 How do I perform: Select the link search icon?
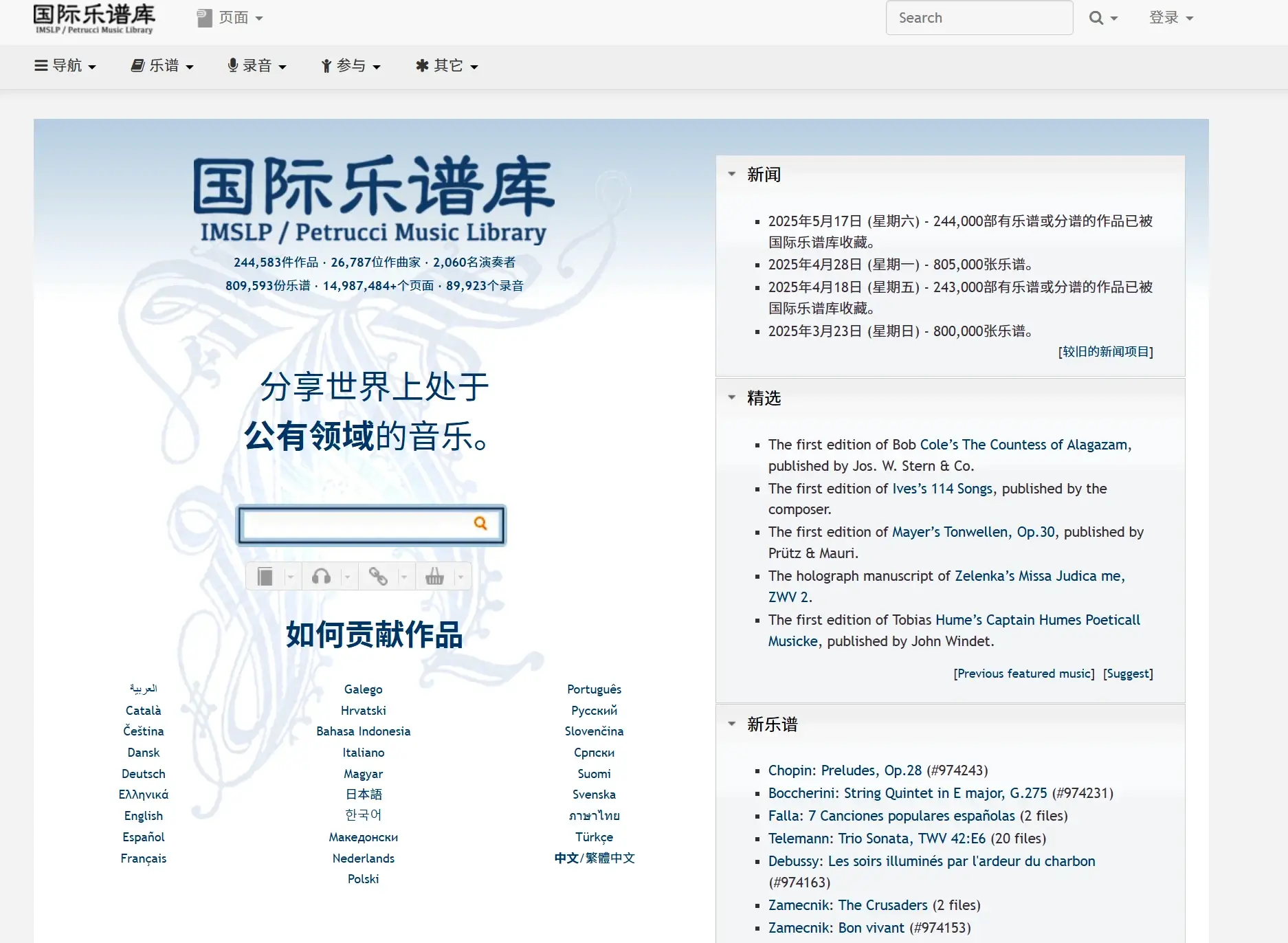pyautogui.click(x=378, y=576)
